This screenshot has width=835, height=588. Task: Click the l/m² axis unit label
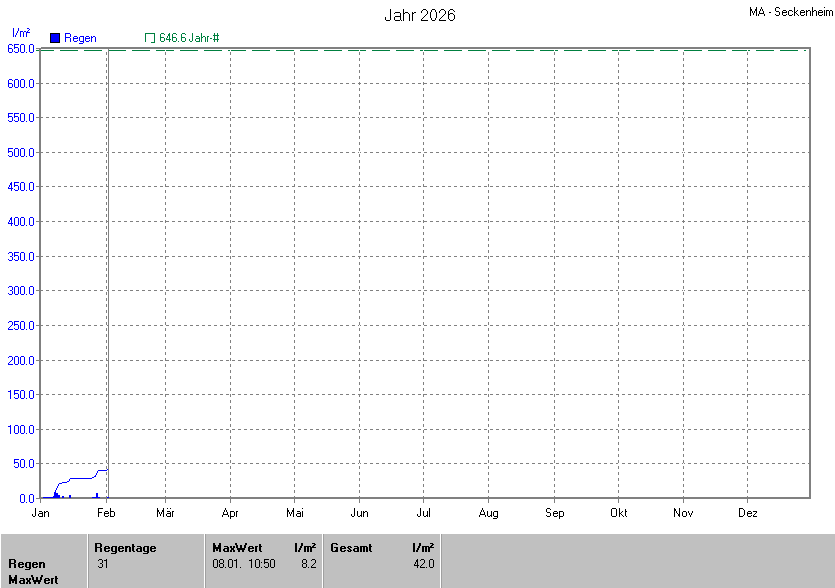point(21,33)
